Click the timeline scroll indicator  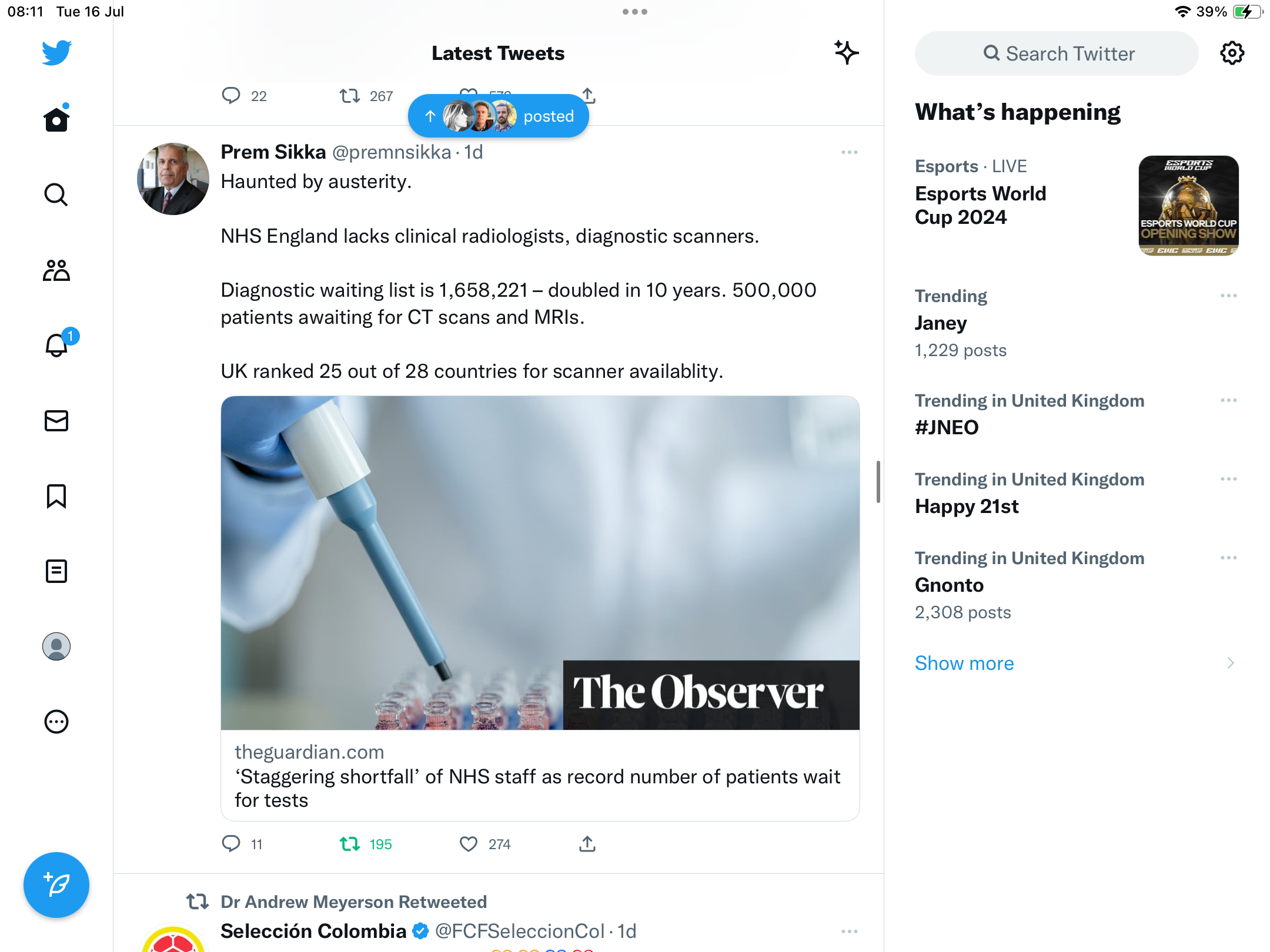(x=878, y=482)
